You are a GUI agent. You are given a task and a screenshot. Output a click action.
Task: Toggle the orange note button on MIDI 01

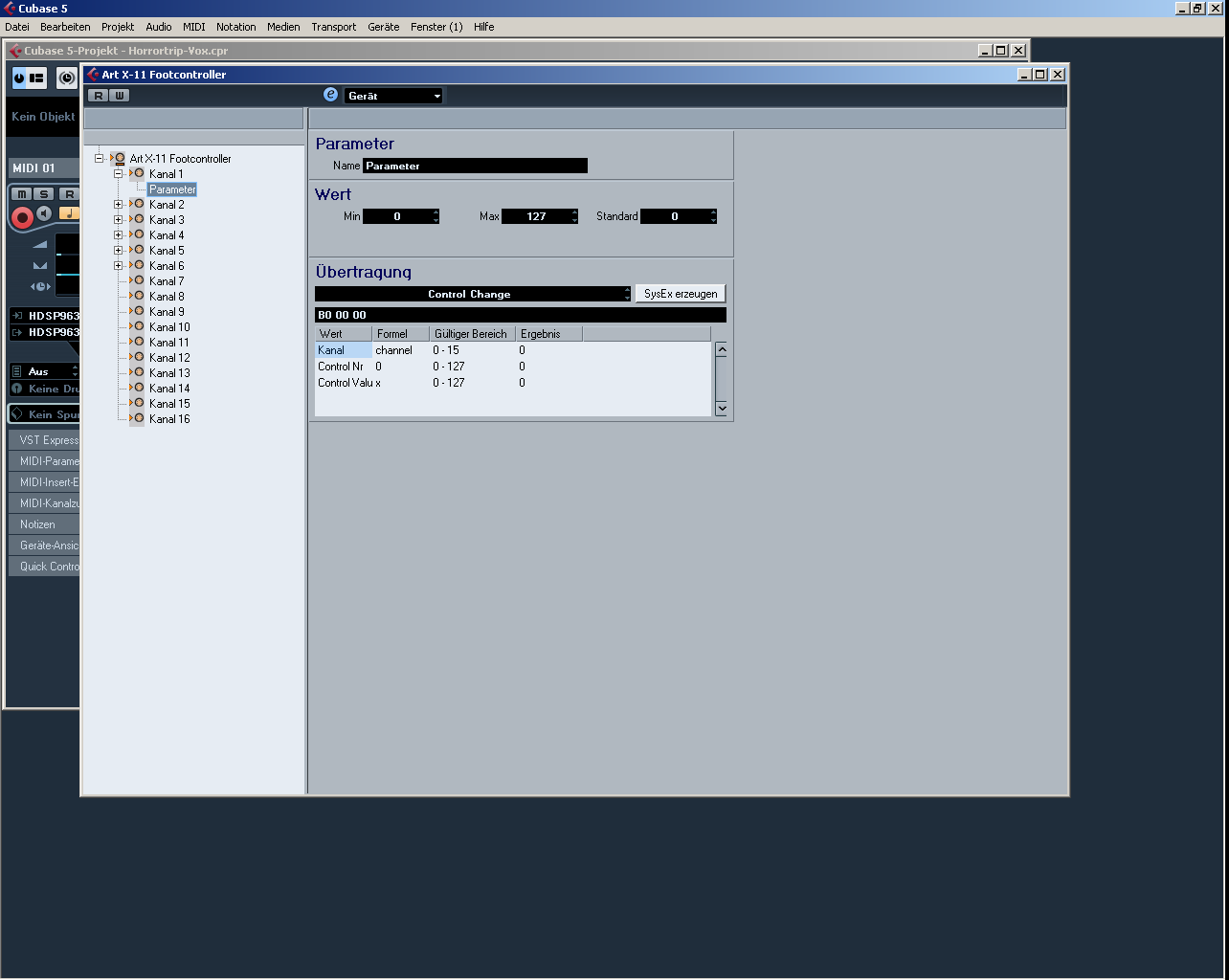tap(69, 213)
